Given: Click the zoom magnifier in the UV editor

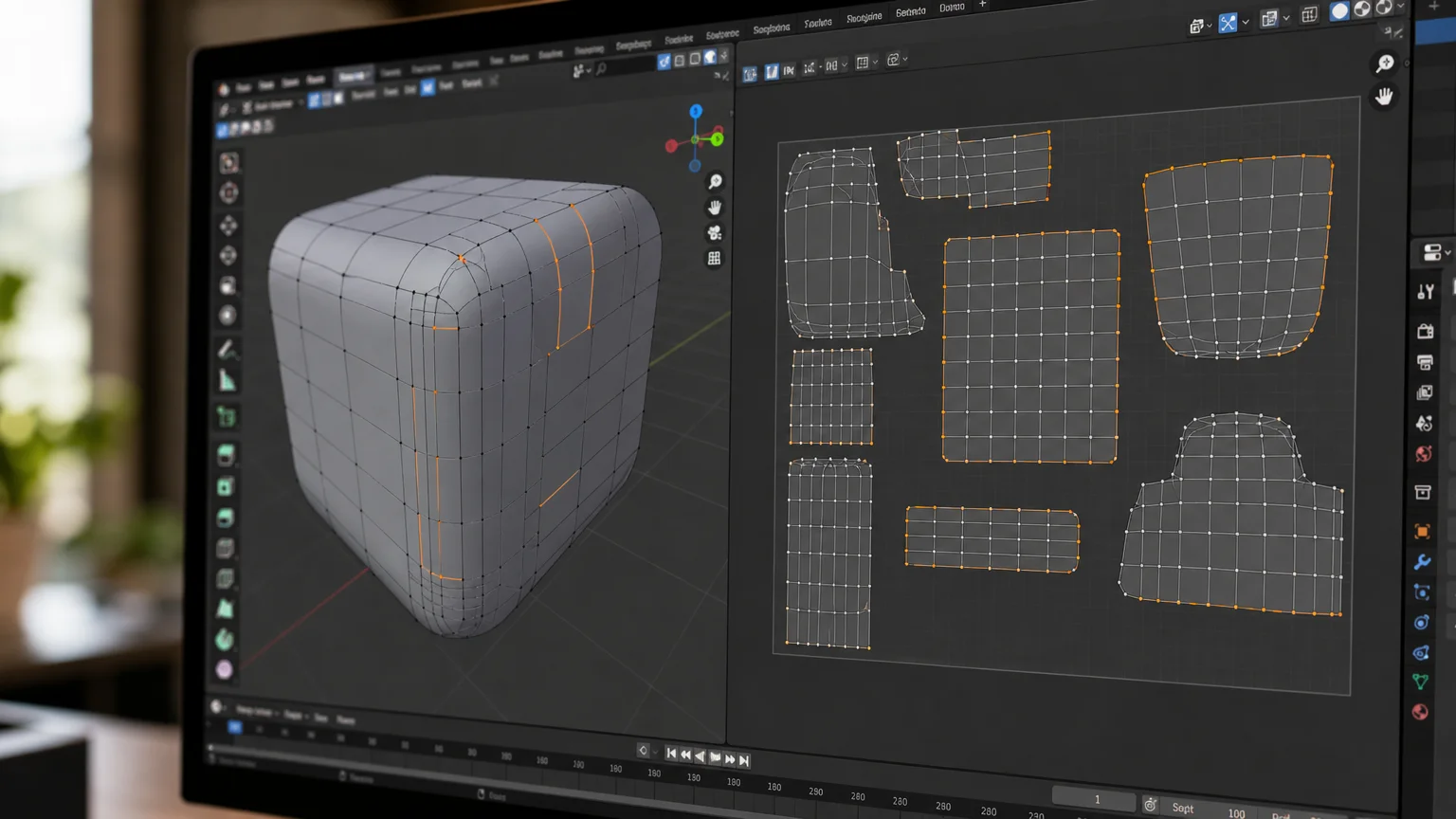Looking at the screenshot, I should pos(1385,64).
